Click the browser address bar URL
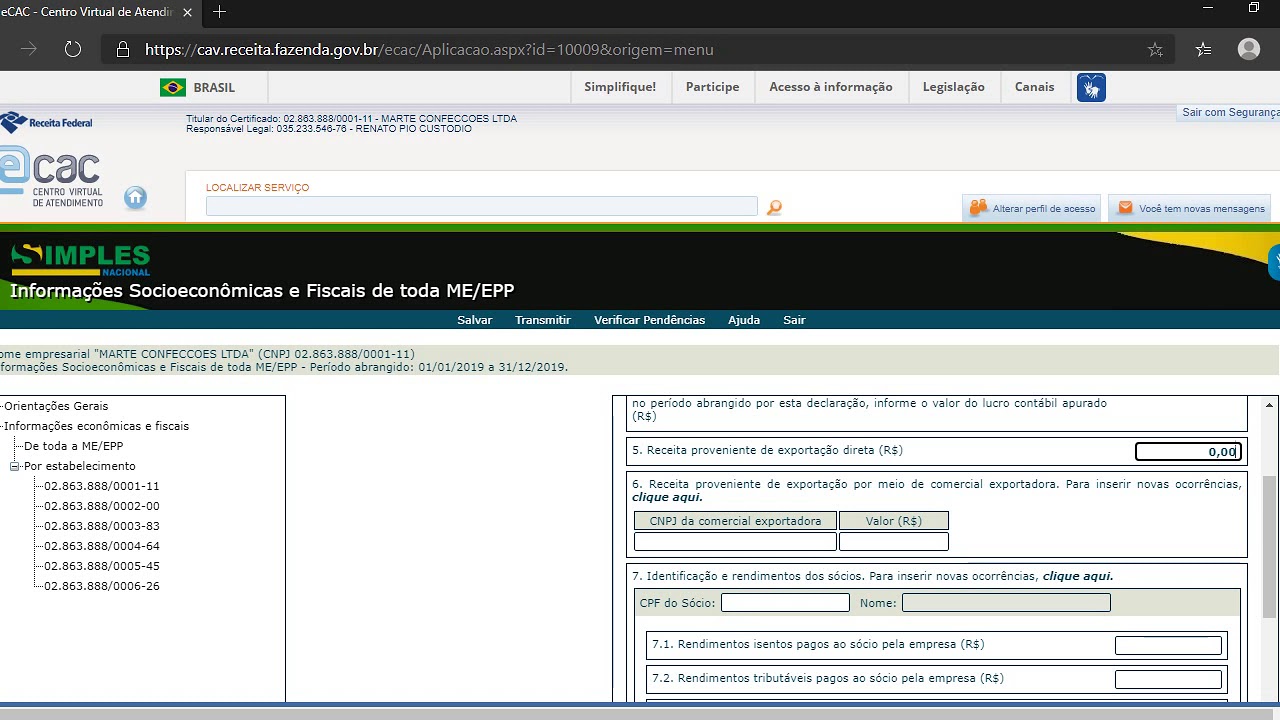Screen dimensions: 1280x720 coord(430,49)
